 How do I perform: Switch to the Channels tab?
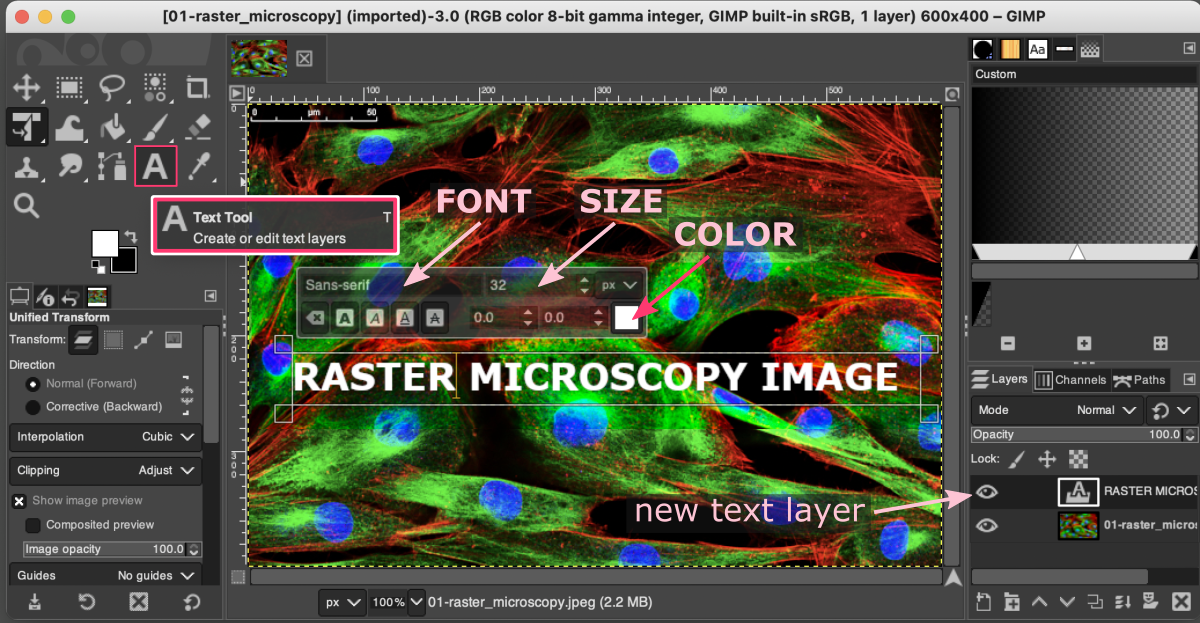coord(1070,379)
